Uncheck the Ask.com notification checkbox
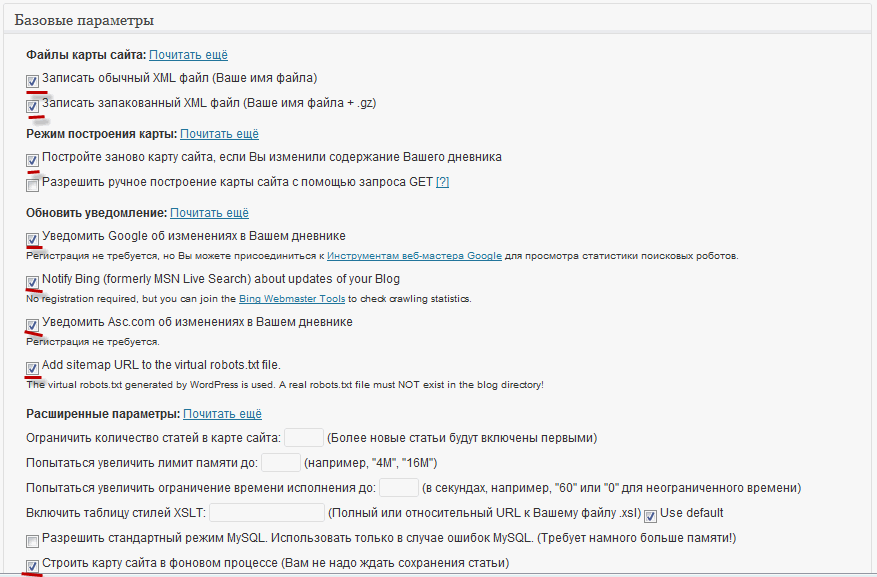This screenshot has height=577, width=877. pyautogui.click(x=33, y=324)
